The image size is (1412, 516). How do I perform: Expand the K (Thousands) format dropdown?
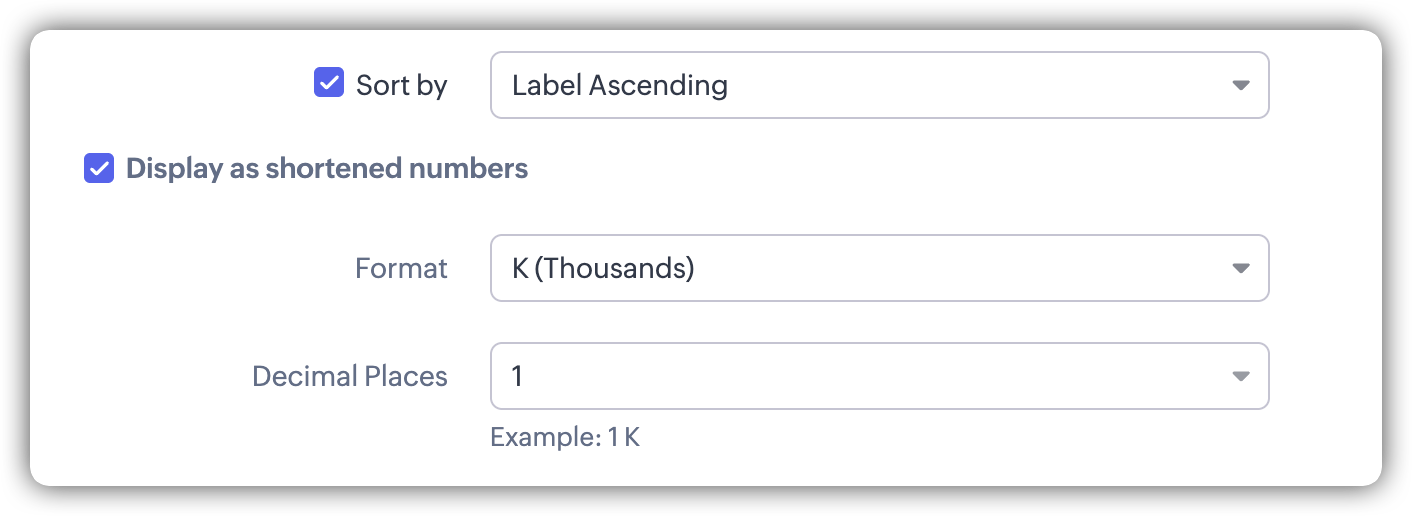click(878, 268)
